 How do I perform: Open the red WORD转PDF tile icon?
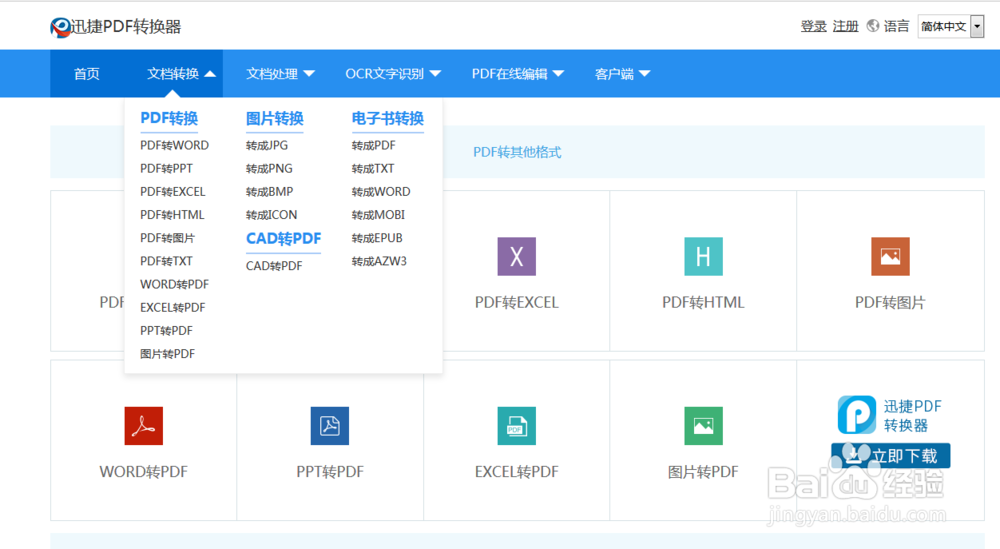tap(143, 426)
